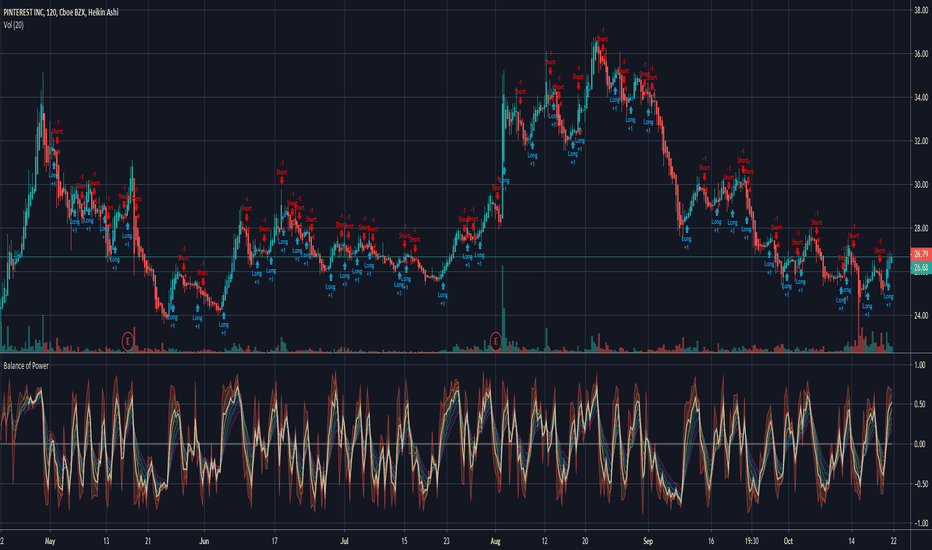Click the 22 date label at axis end
This screenshot has height=550, width=932.
click(893, 541)
